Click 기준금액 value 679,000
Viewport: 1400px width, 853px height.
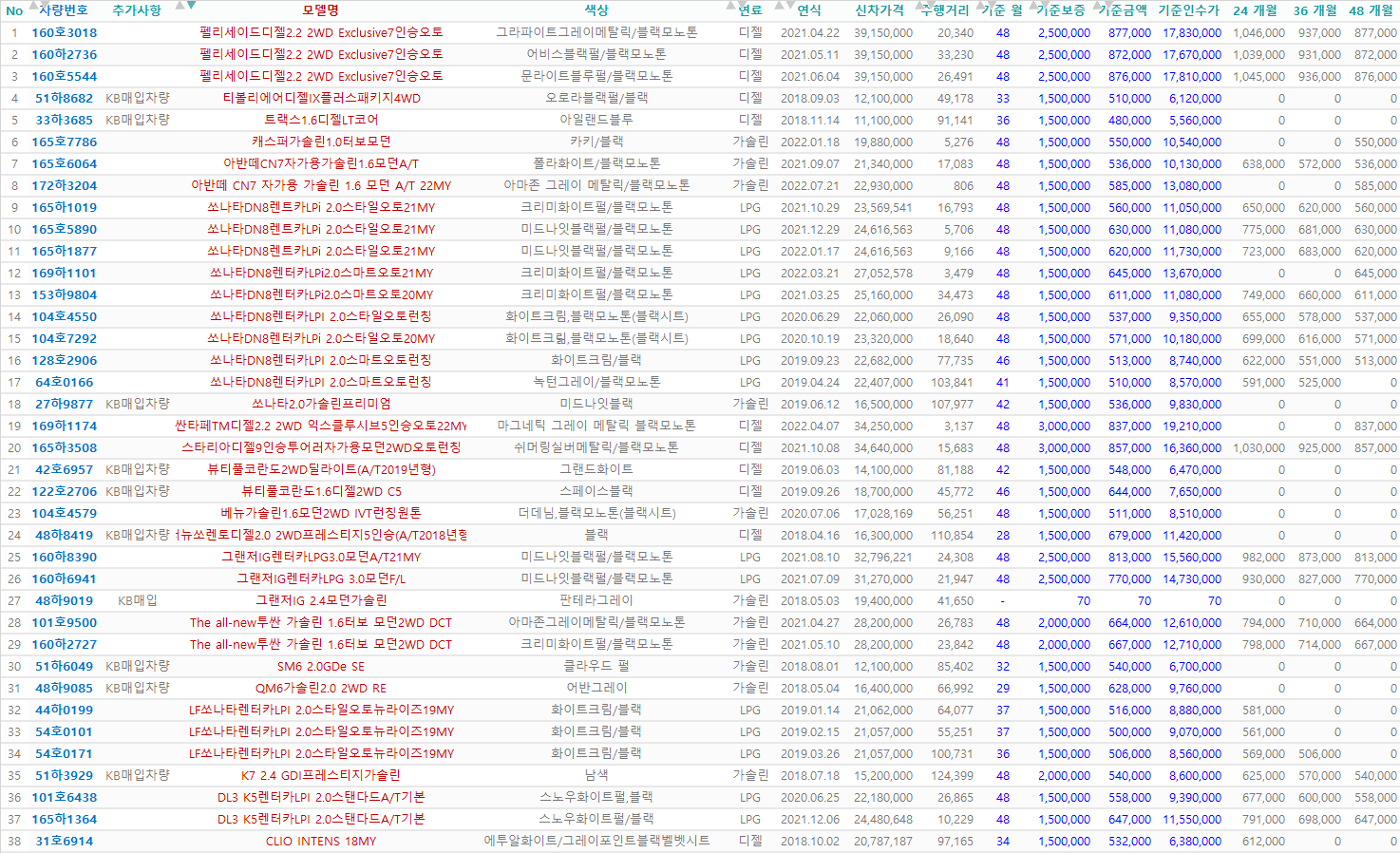pos(1129,535)
